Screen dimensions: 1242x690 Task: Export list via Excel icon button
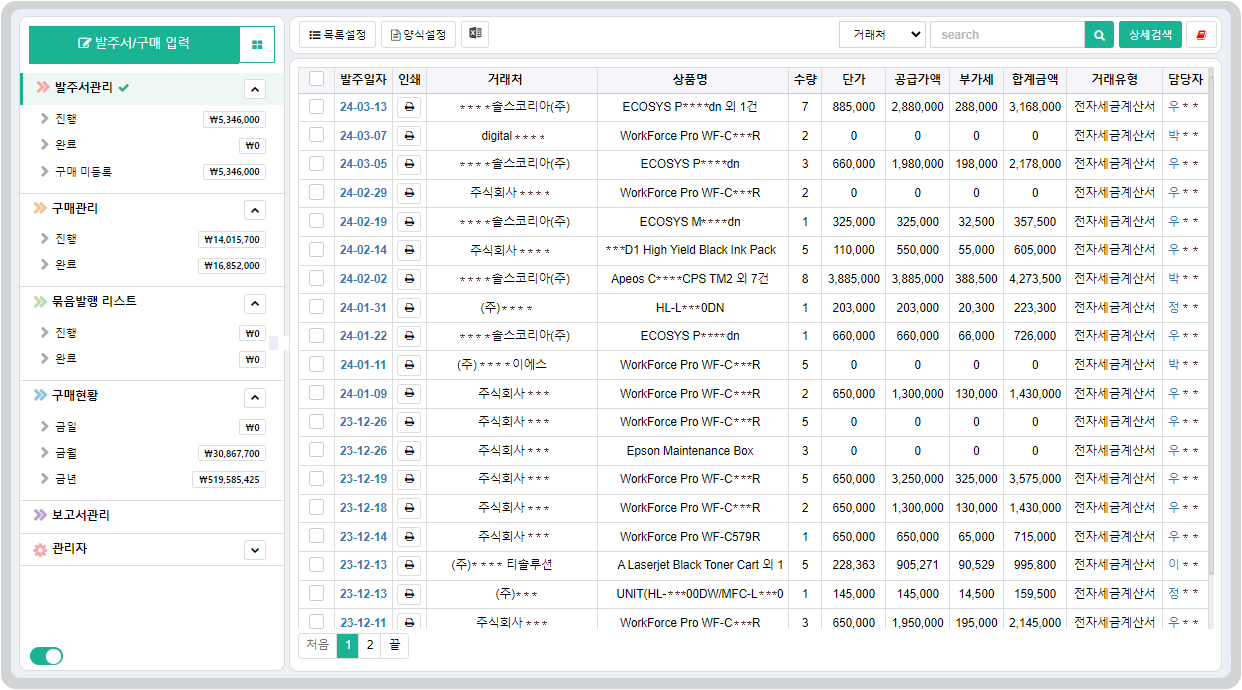tap(475, 34)
